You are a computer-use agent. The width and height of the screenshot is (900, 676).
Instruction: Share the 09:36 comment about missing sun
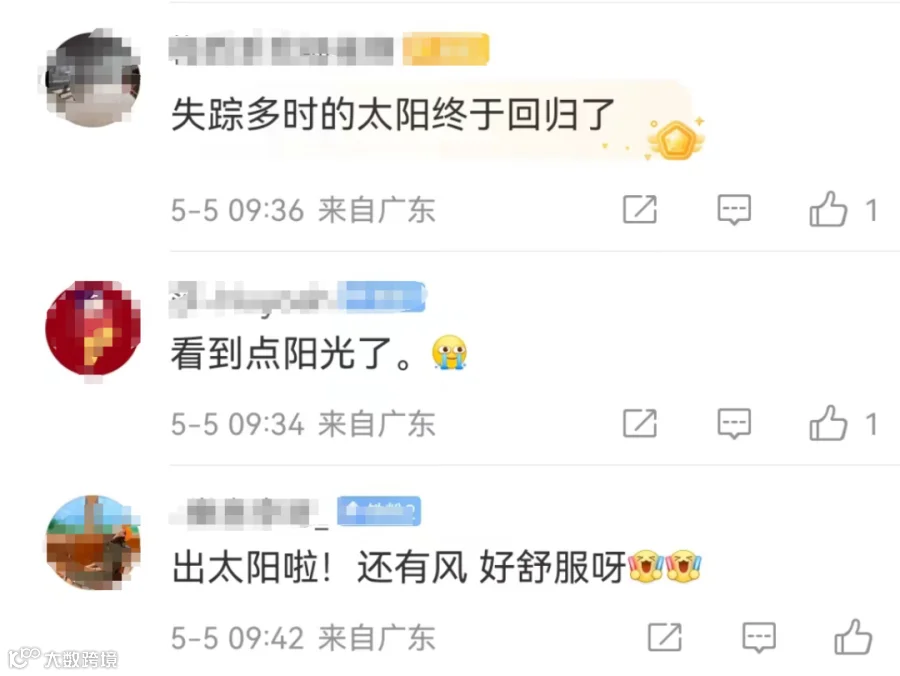click(x=640, y=209)
